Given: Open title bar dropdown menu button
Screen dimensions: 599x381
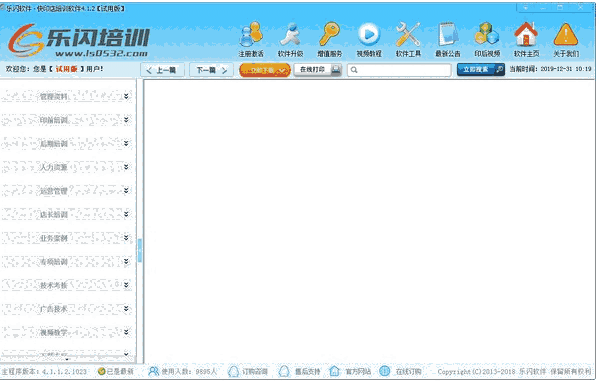Looking at the screenshot, I should (526, 8).
